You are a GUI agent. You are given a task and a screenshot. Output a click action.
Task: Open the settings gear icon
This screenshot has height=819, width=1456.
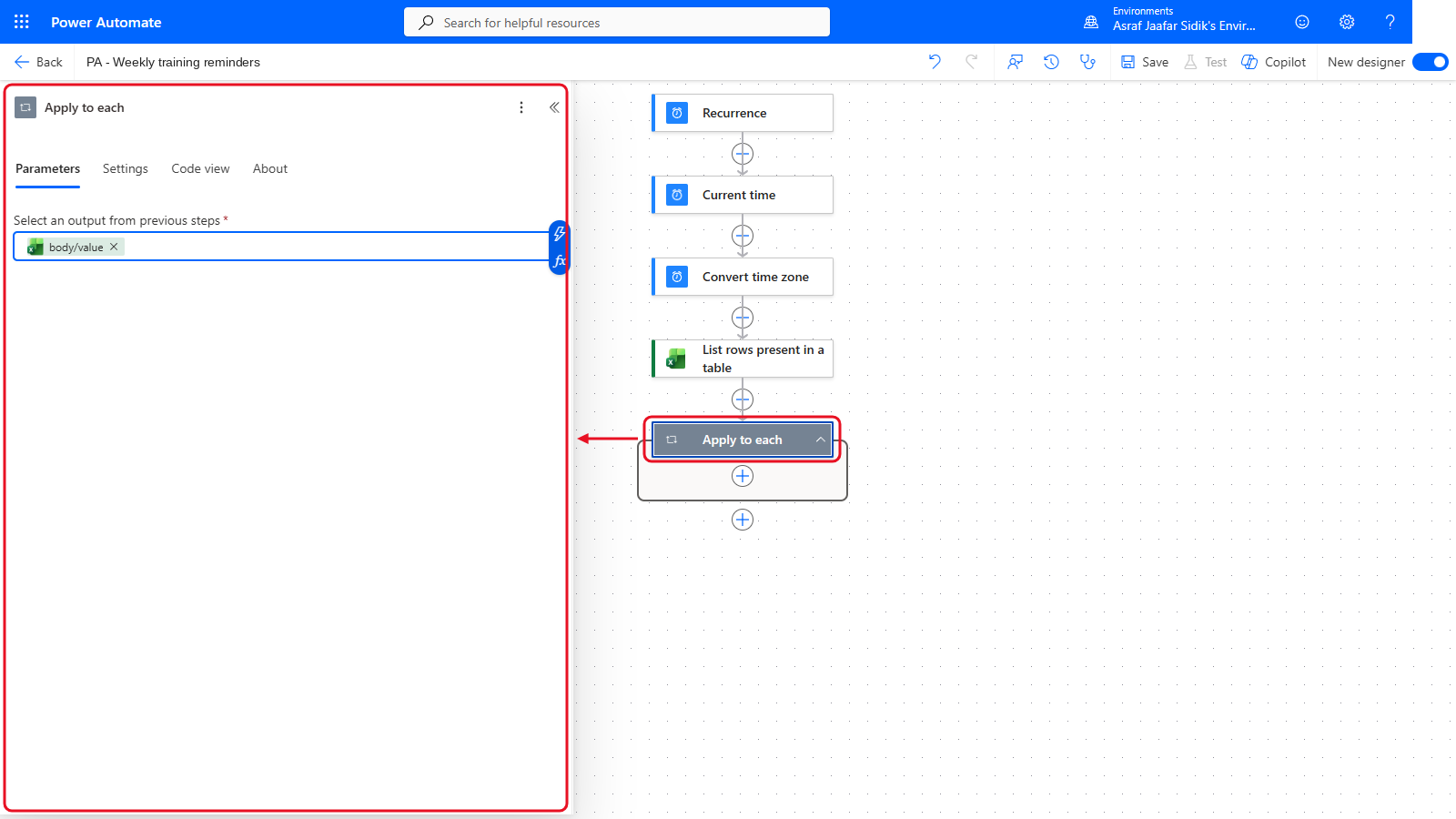pos(1347,22)
